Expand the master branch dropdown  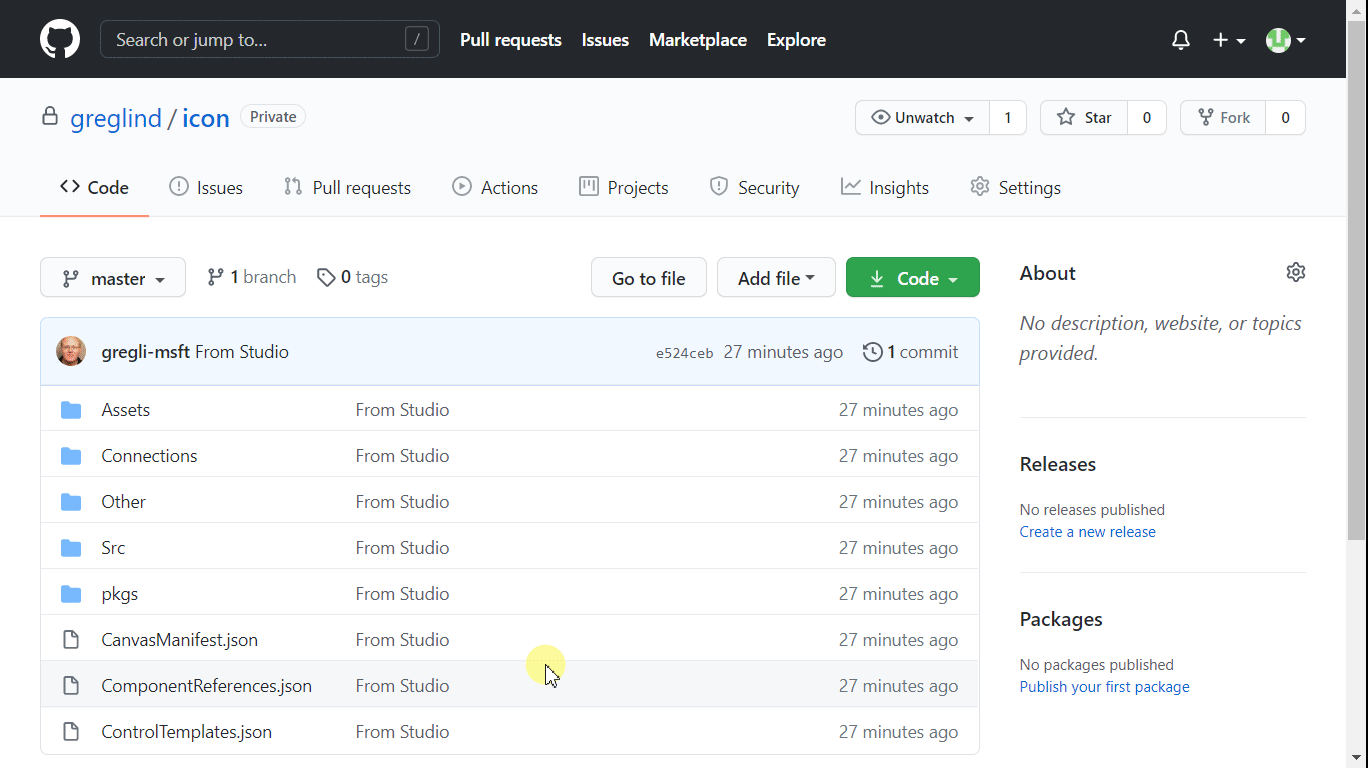click(x=113, y=278)
